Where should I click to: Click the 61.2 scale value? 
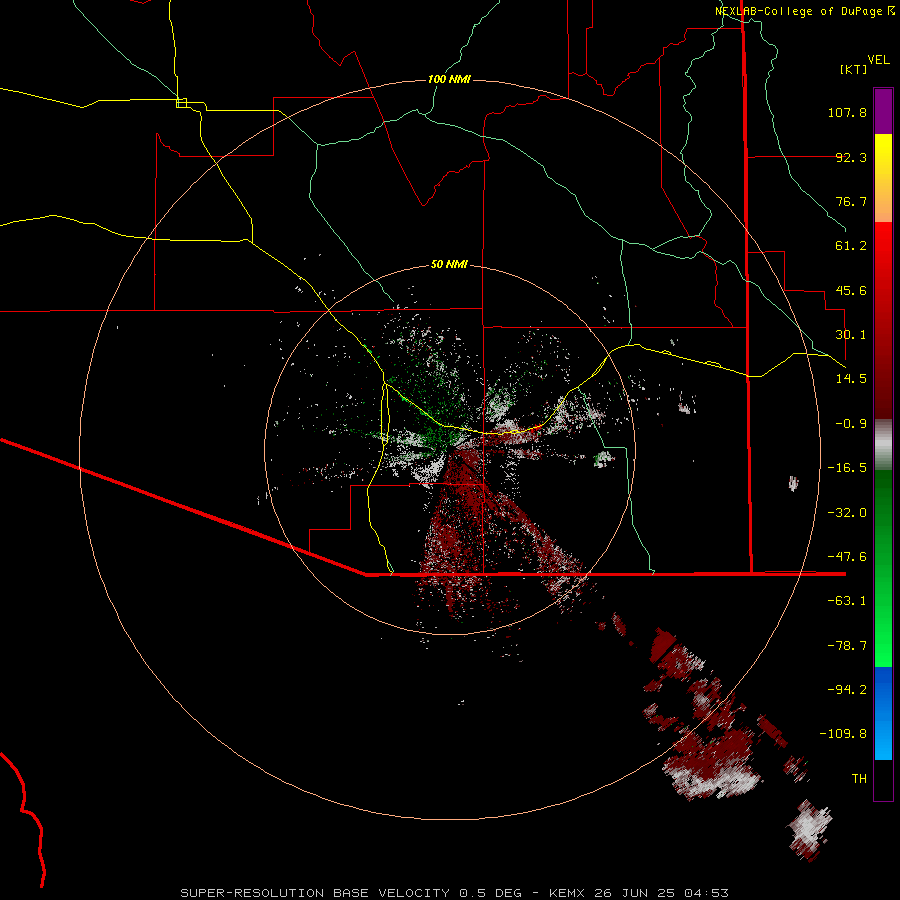tap(851, 246)
